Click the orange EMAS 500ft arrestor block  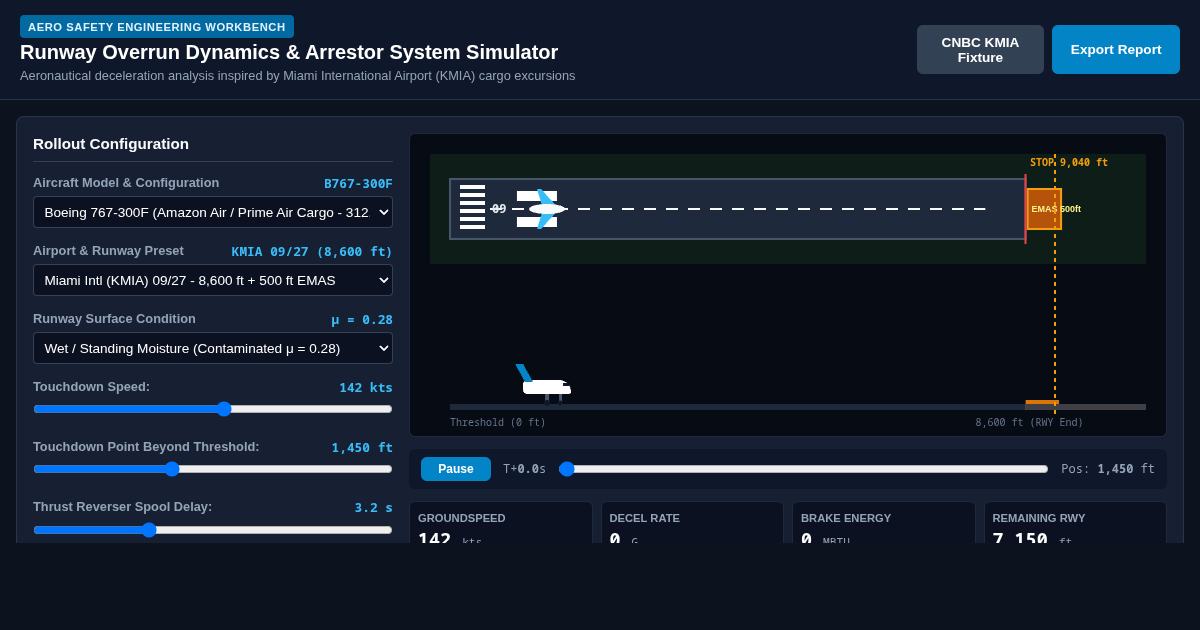[x=1044, y=209]
